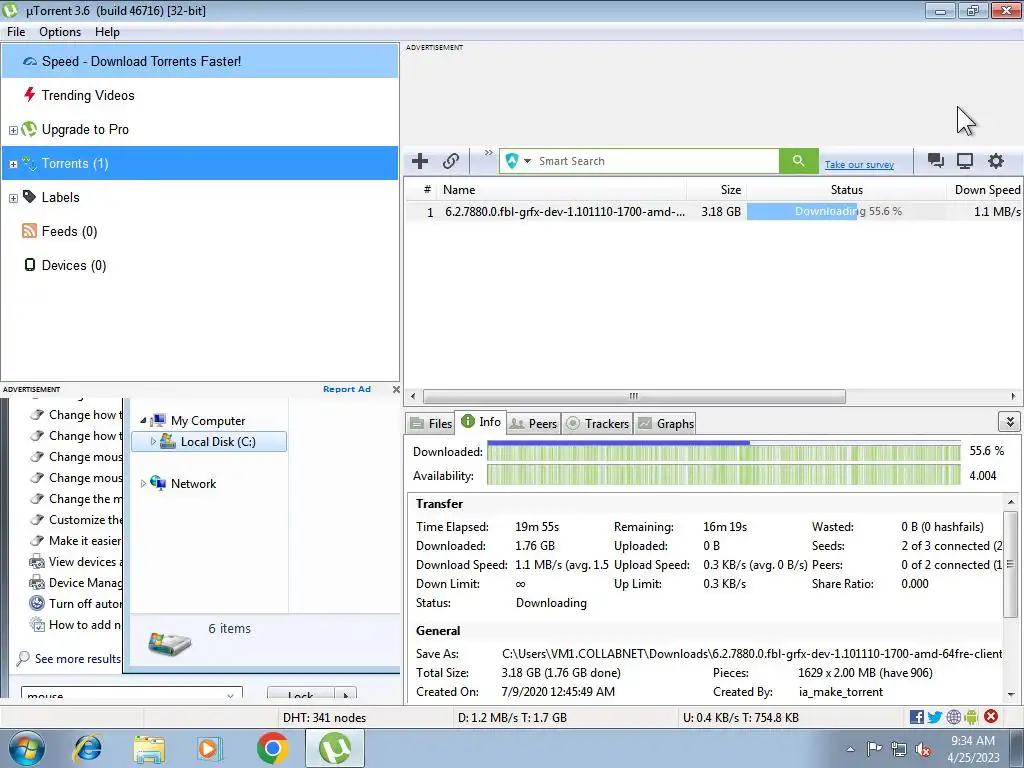Select the Info tab
This screenshot has height=768, width=1024.
[x=481, y=422]
